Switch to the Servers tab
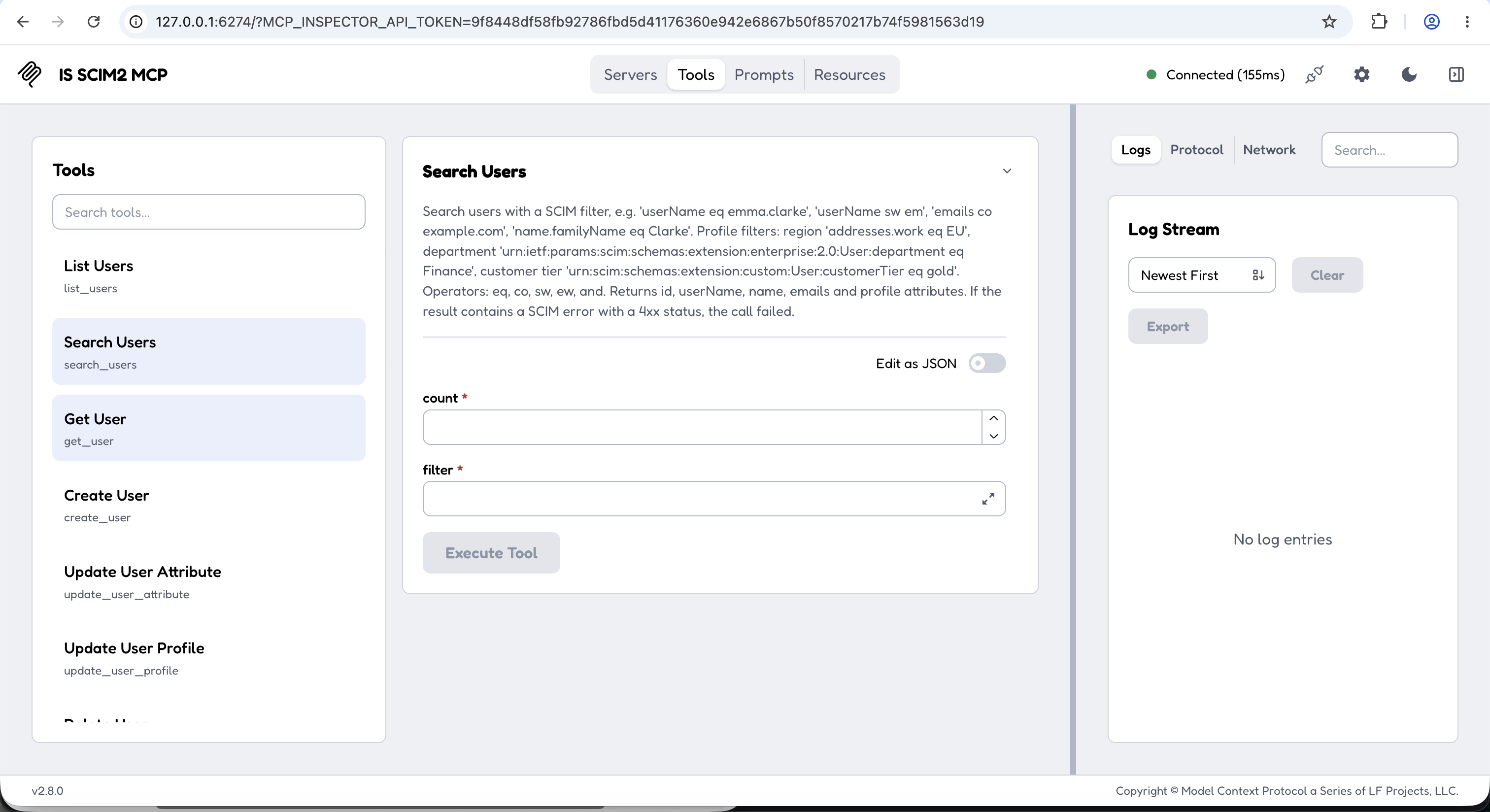This screenshot has width=1490, height=812. coord(630,74)
